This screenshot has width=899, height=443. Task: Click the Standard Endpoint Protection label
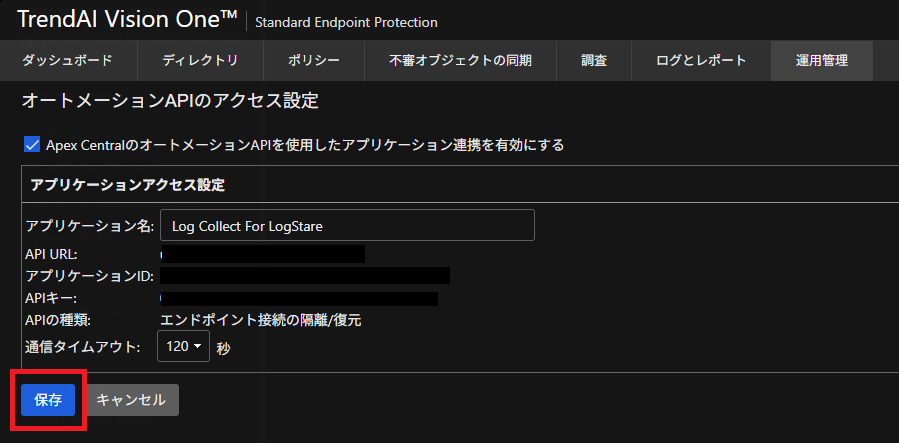click(346, 22)
